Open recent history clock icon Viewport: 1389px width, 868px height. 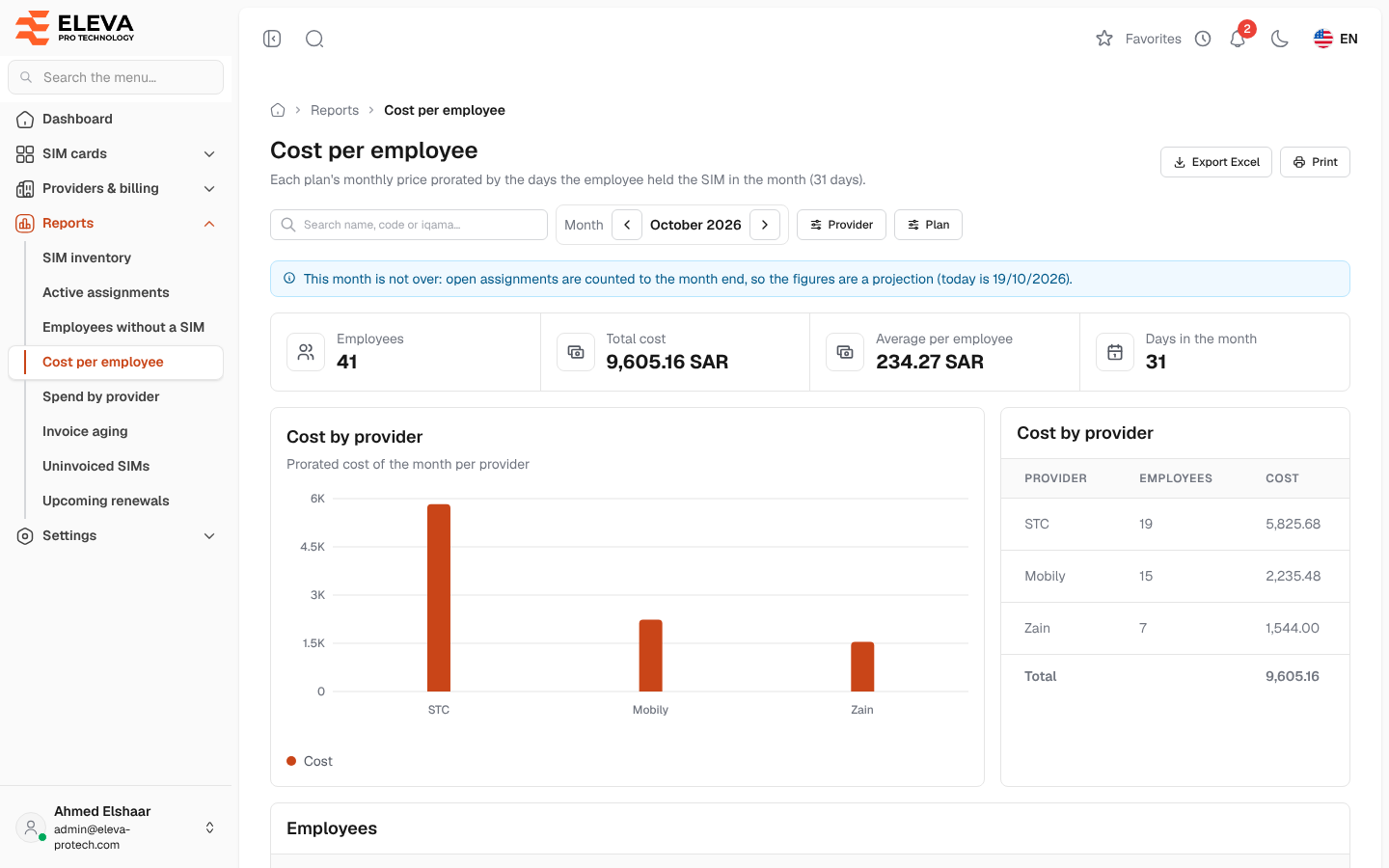pyautogui.click(x=1203, y=39)
